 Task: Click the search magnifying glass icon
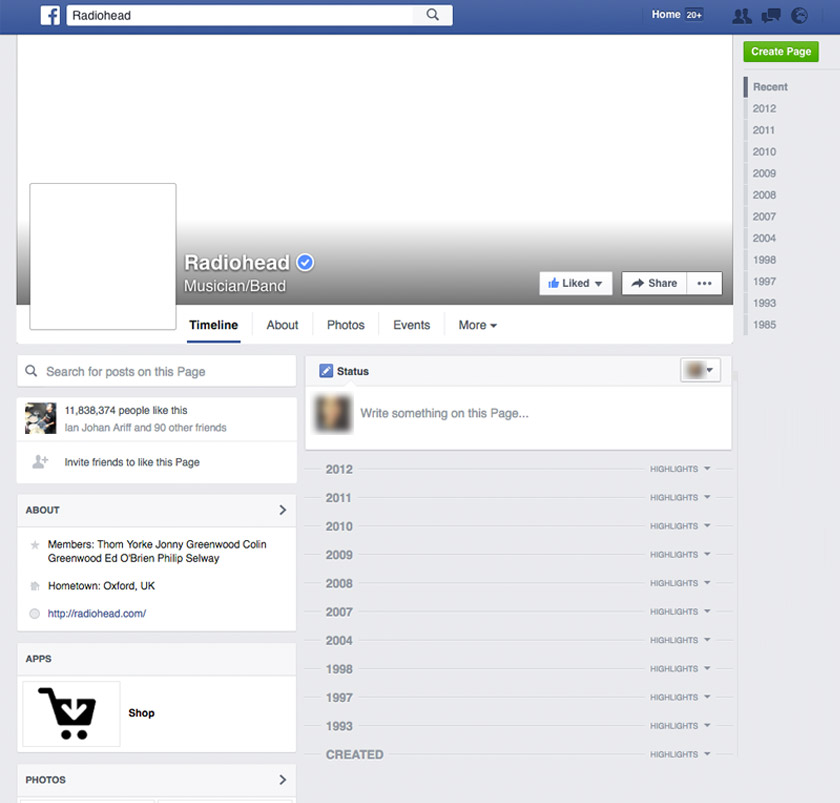[x=432, y=15]
